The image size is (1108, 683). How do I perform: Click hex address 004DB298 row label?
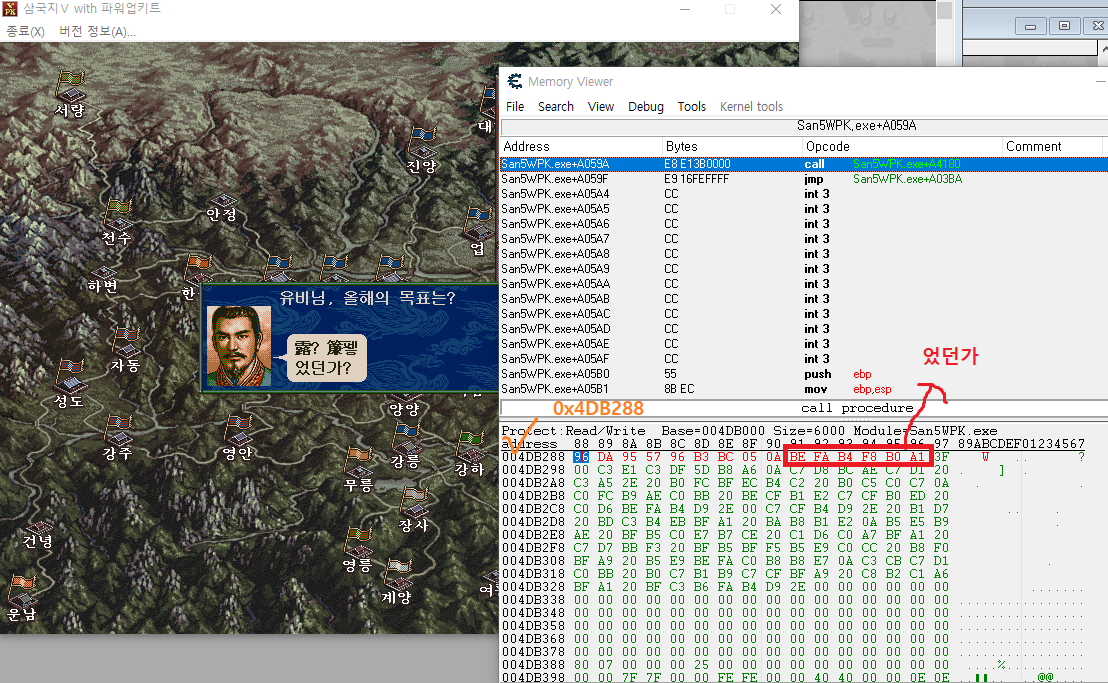534,470
